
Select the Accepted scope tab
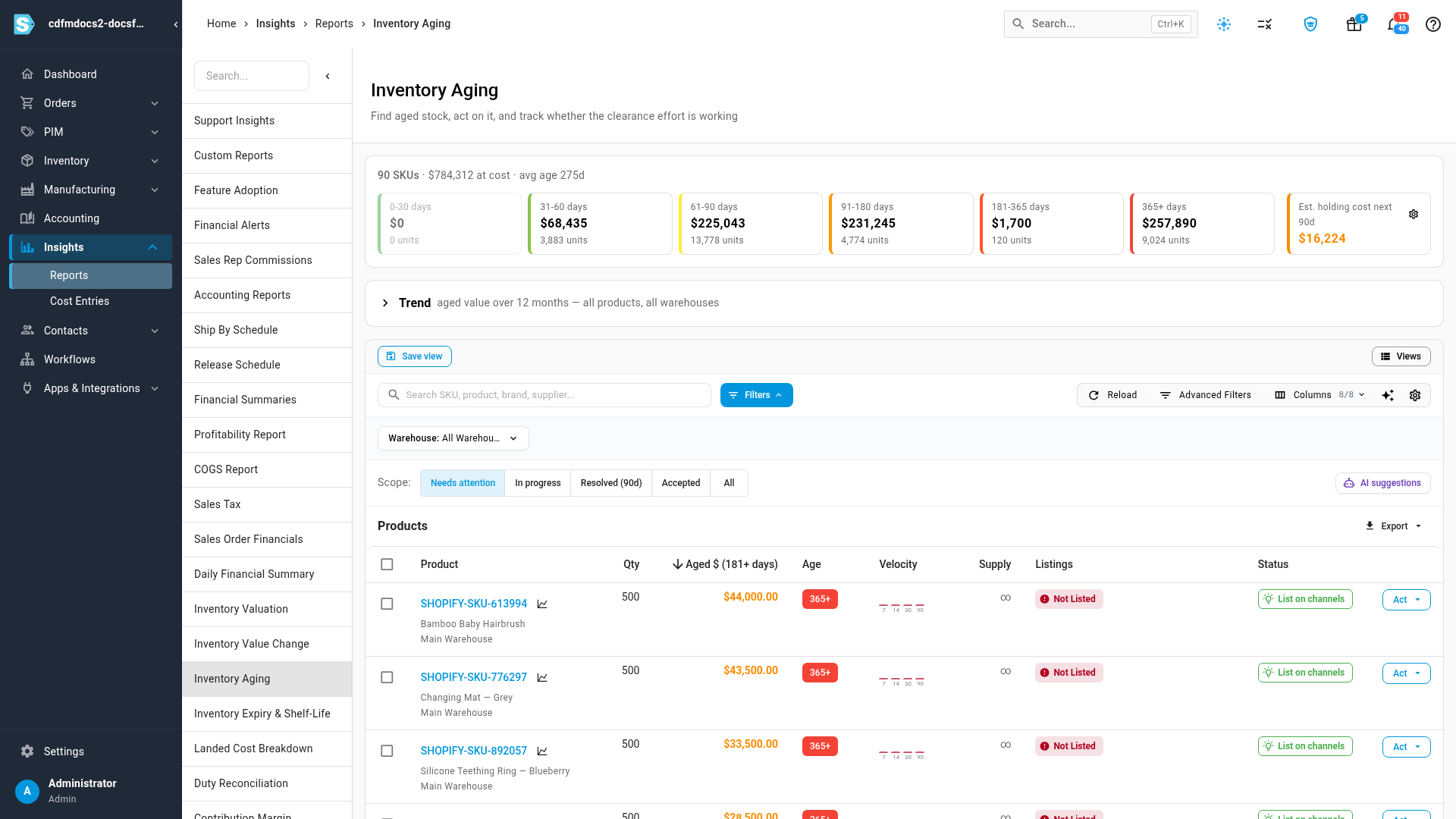(x=681, y=483)
